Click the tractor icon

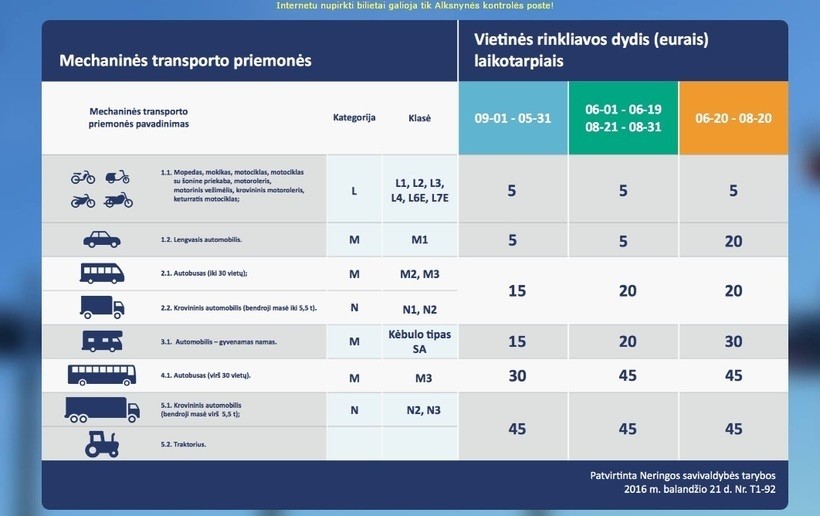click(x=101, y=444)
